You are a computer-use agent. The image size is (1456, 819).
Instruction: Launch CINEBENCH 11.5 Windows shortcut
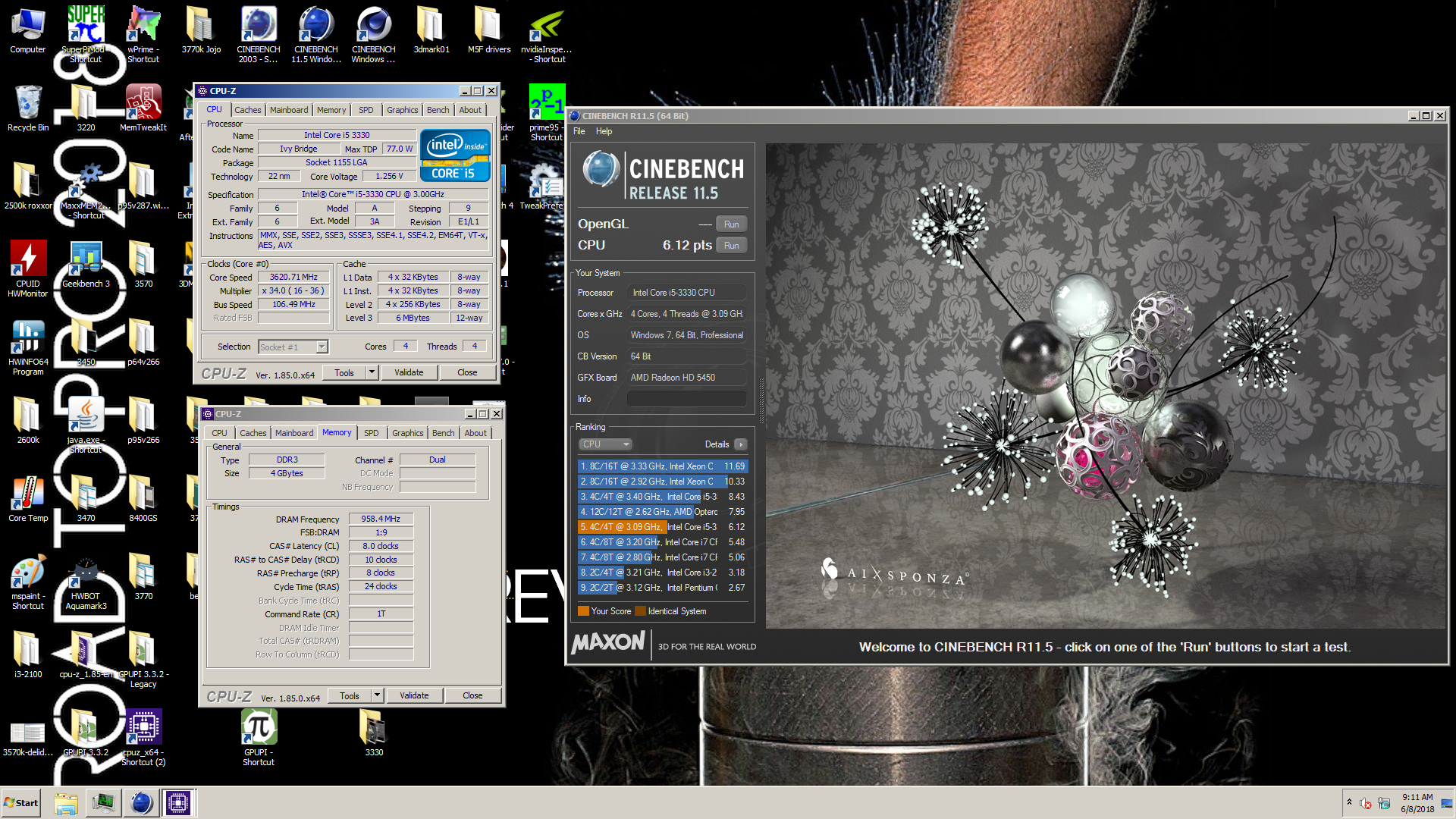coord(316,35)
